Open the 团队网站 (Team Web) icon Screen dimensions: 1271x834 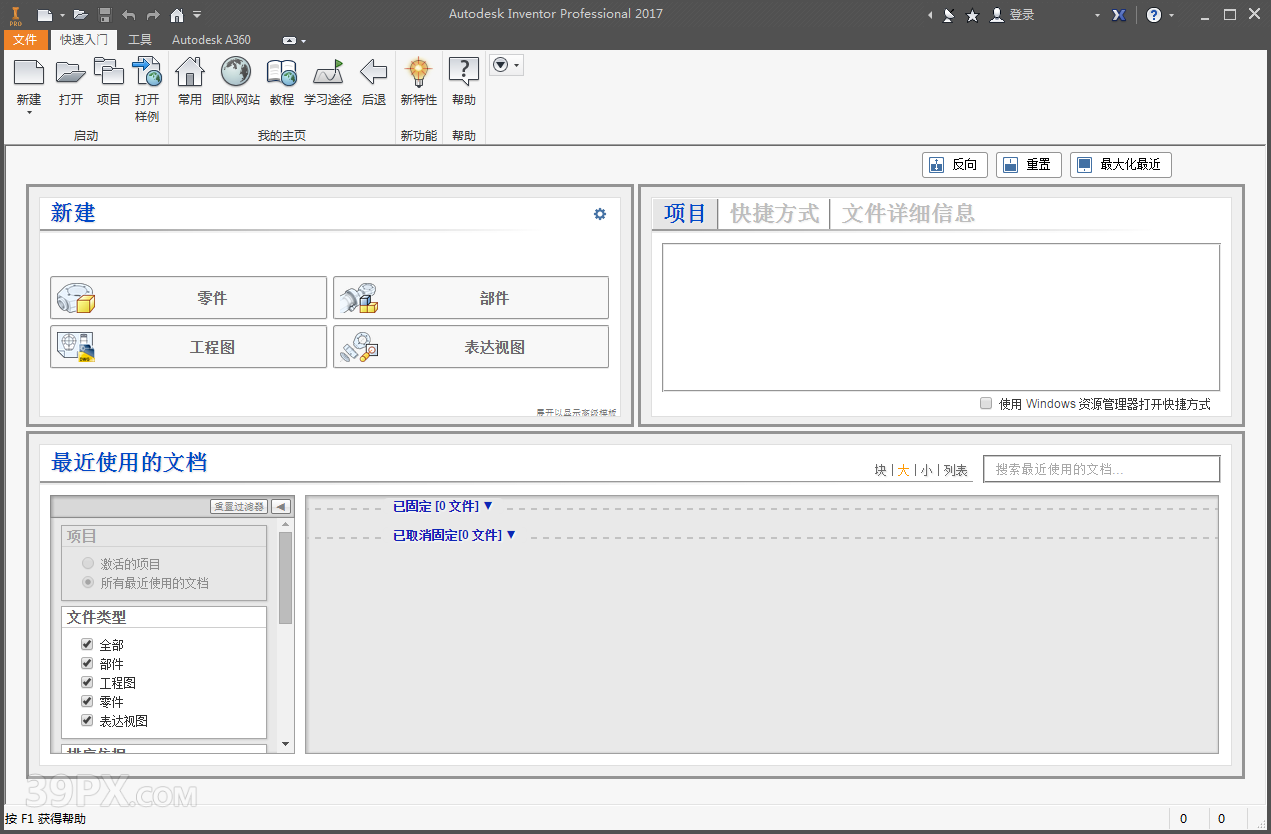(x=236, y=73)
